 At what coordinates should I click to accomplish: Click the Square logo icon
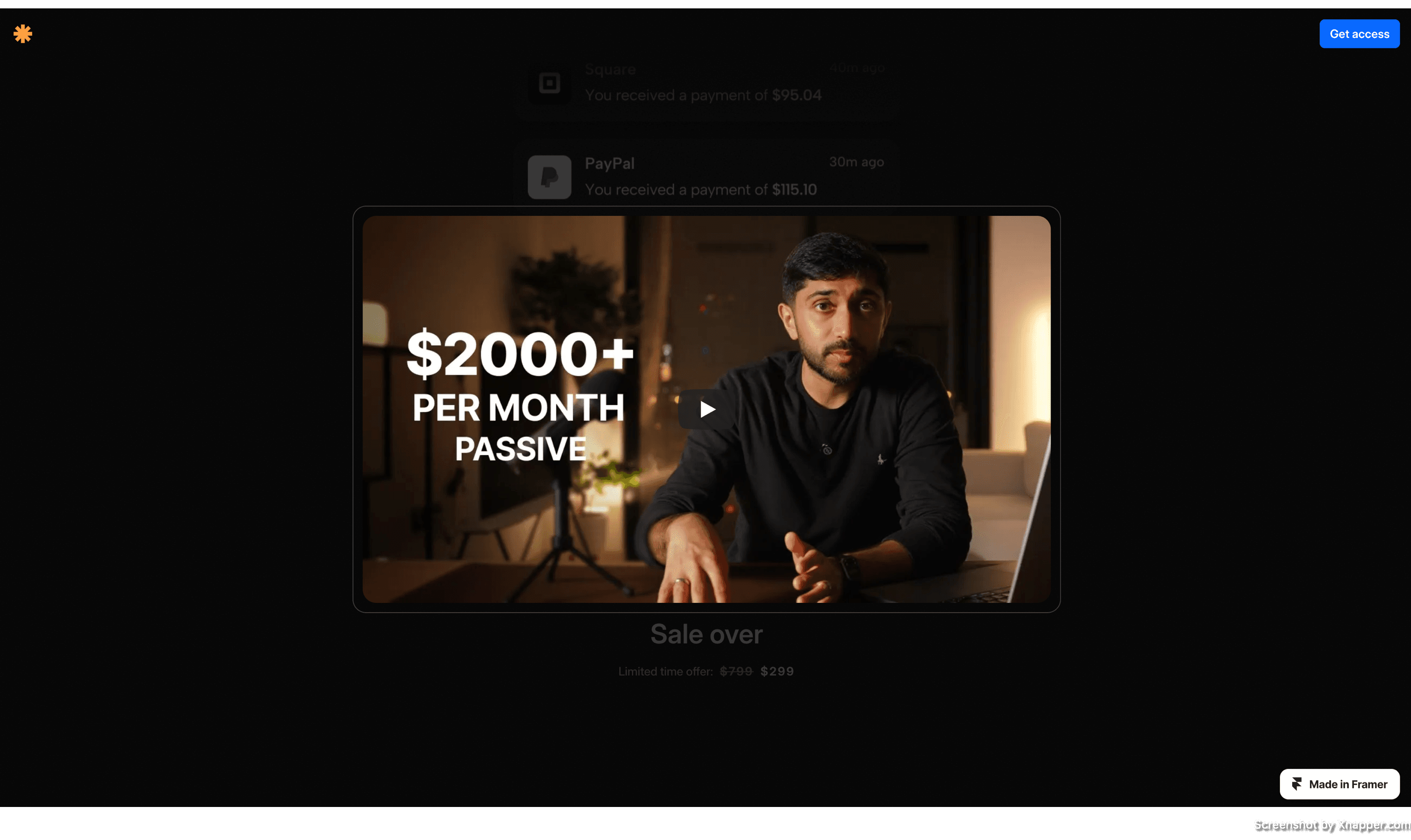coord(549,83)
